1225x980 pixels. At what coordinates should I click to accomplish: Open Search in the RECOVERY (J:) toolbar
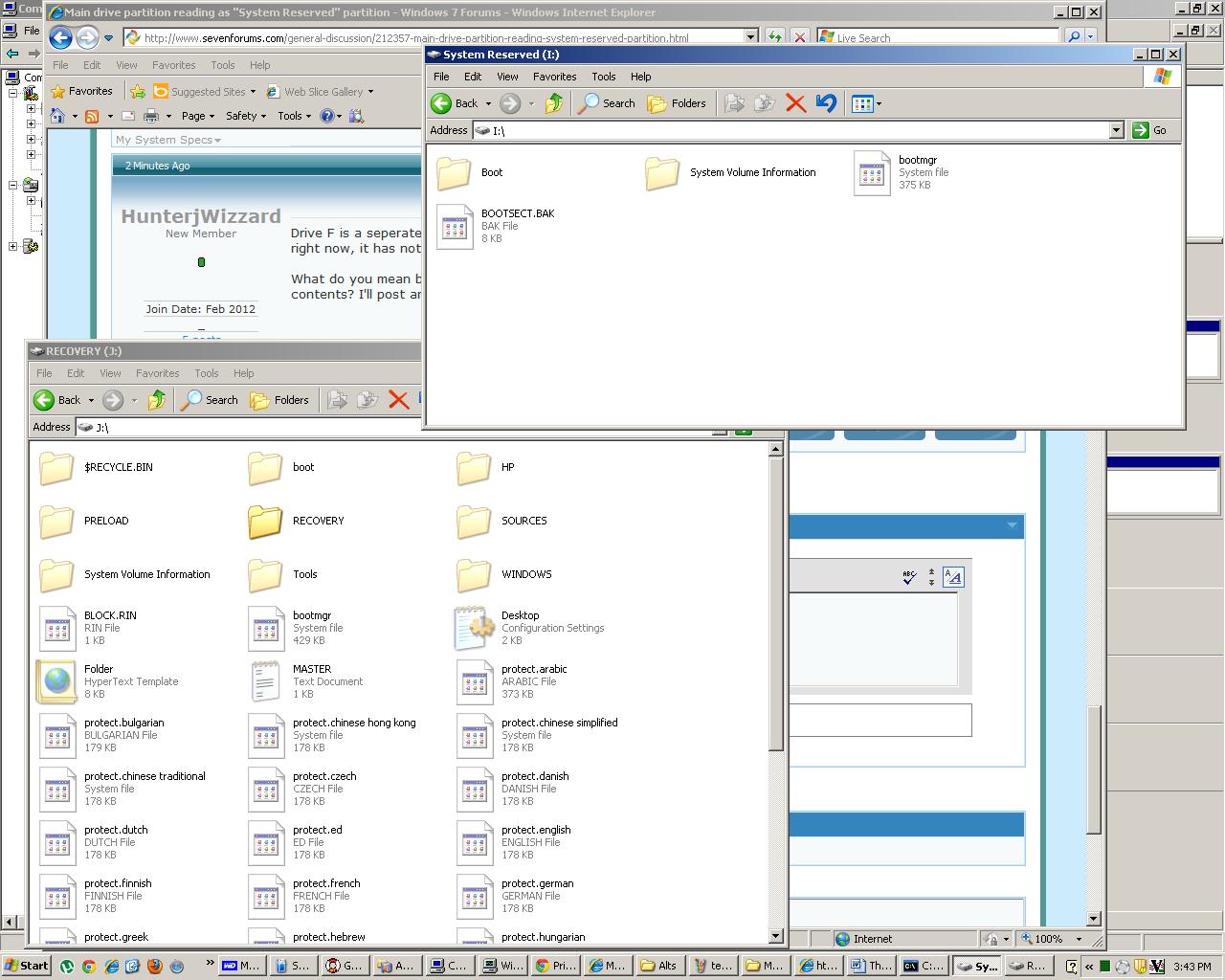pos(211,400)
